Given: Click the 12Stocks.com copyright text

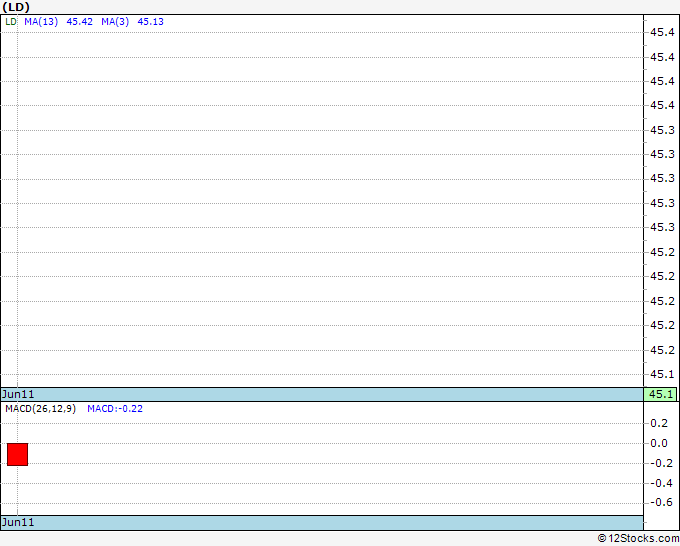Looking at the screenshot, I should click(638, 538).
